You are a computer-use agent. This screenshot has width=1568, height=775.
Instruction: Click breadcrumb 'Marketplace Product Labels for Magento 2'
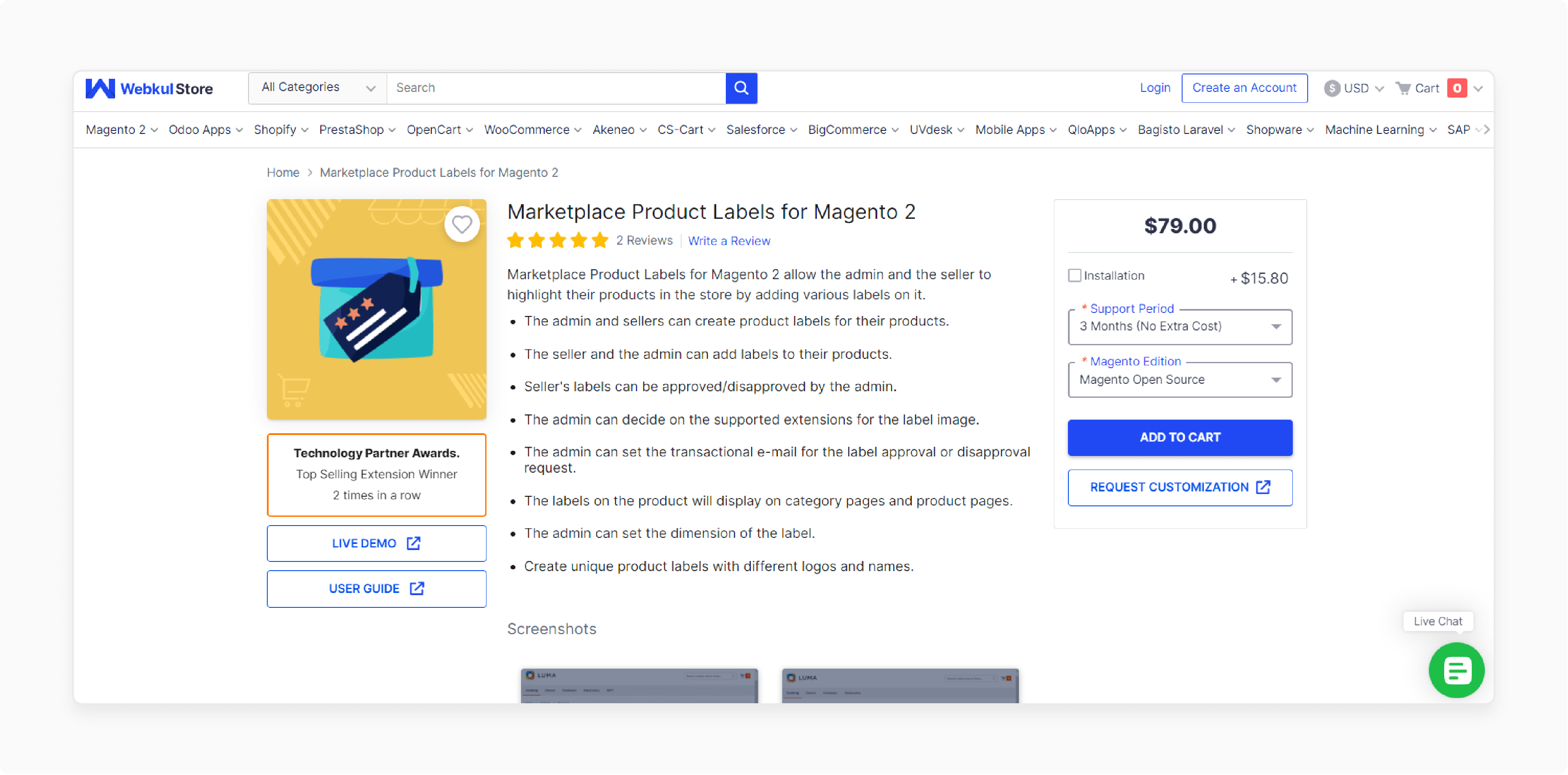point(439,172)
